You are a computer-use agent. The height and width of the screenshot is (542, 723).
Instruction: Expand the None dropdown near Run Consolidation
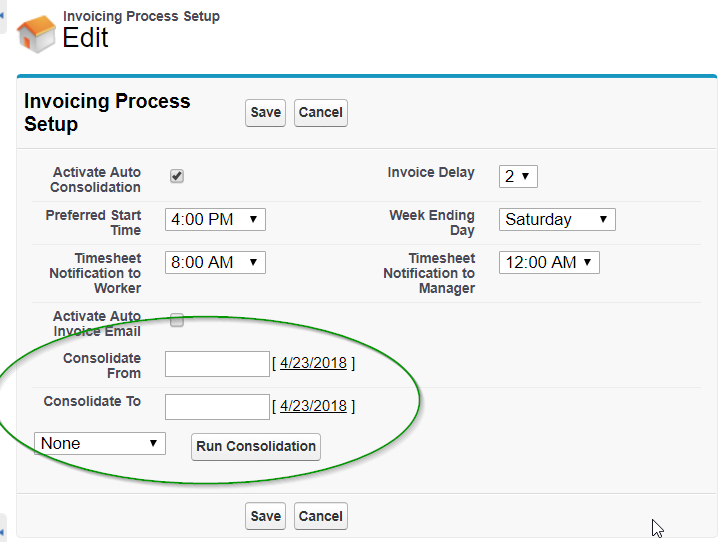pyautogui.click(x=100, y=444)
